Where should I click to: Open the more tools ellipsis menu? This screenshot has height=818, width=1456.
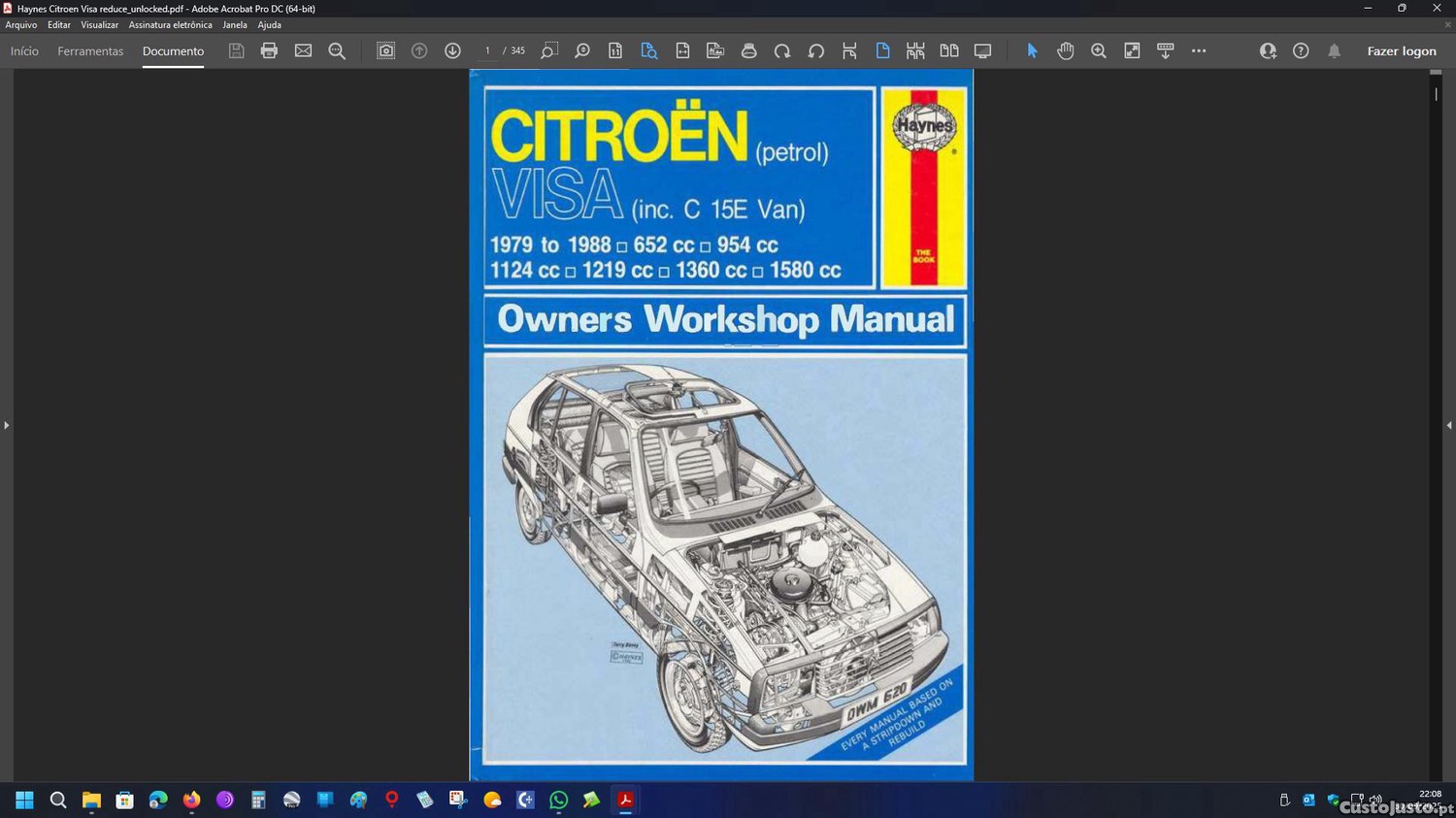coord(1199,51)
